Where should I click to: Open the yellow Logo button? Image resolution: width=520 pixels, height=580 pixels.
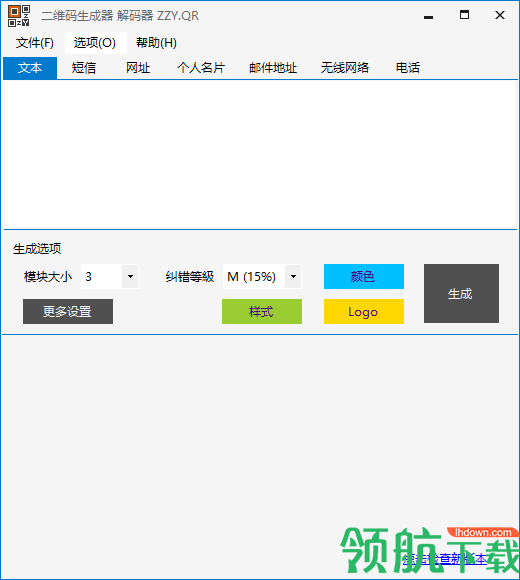[x=364, y=311]
